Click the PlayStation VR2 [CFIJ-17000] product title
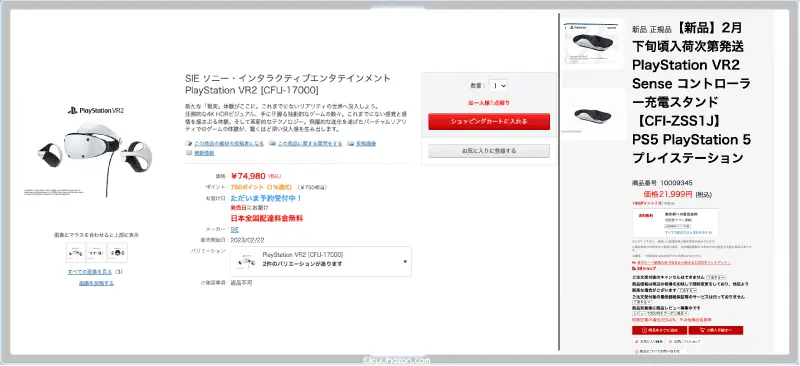Screen dimensions: 800x366 click(252, 90)
